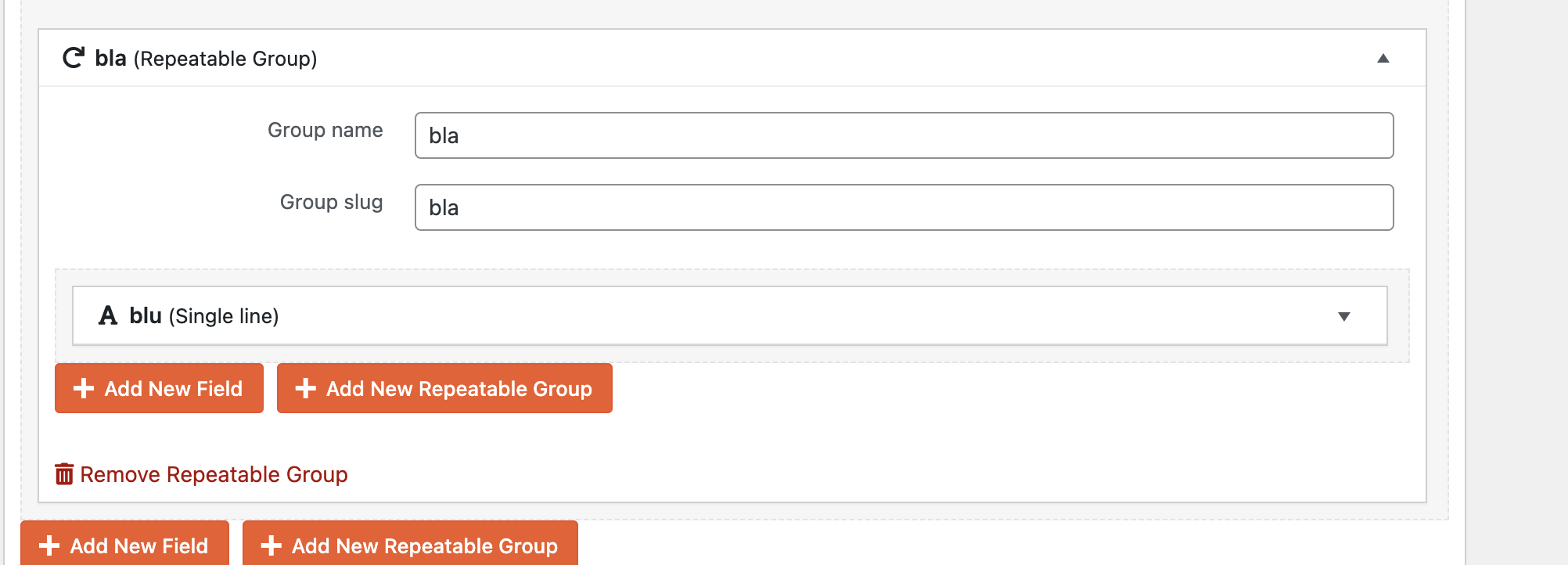Click plus icon of nested Add New Repeatable Group
Image resolution: width=1568 pixels, height=565 pixels.
(305, 388)
